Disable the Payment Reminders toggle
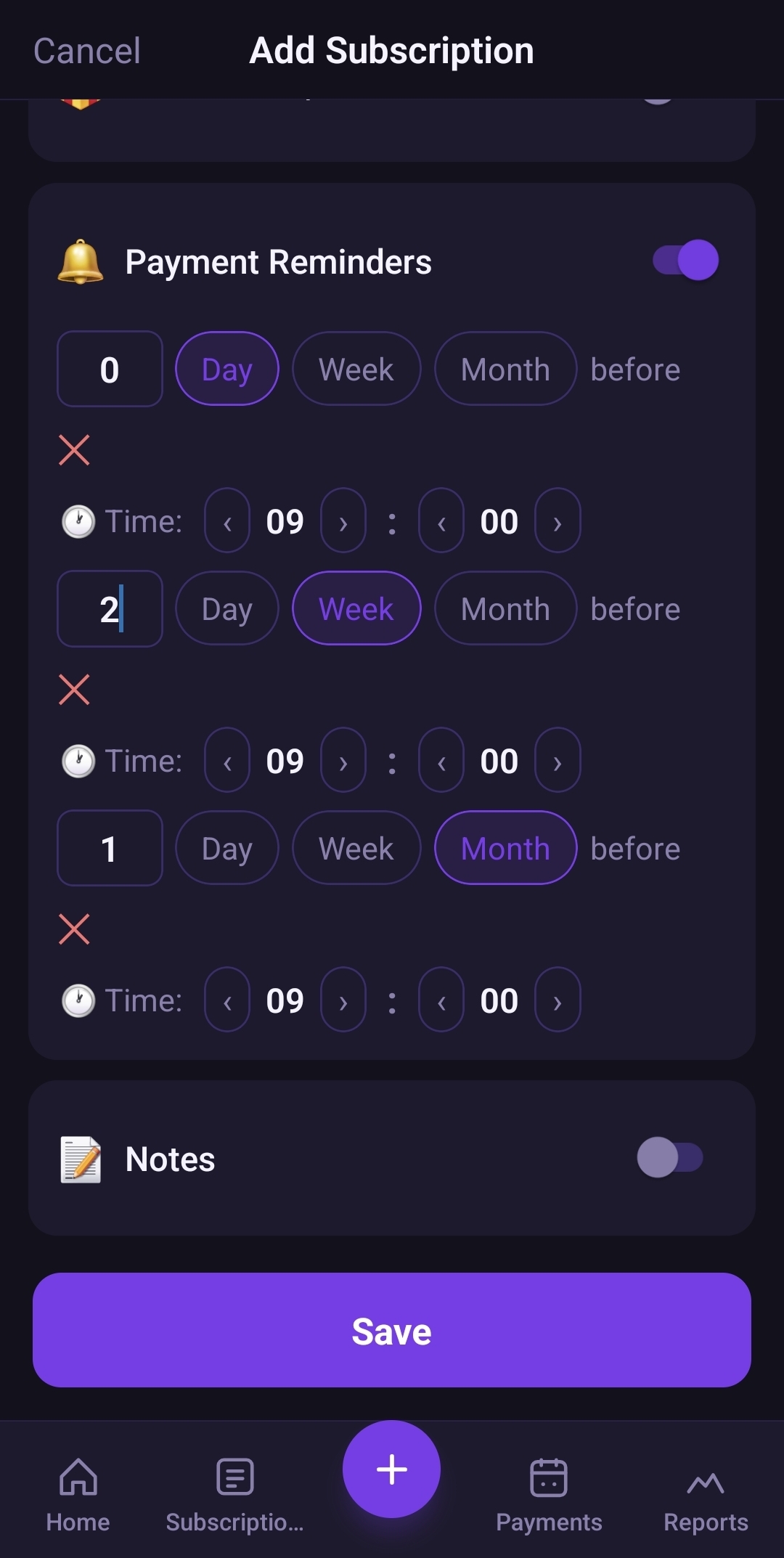 pos(683,259)
